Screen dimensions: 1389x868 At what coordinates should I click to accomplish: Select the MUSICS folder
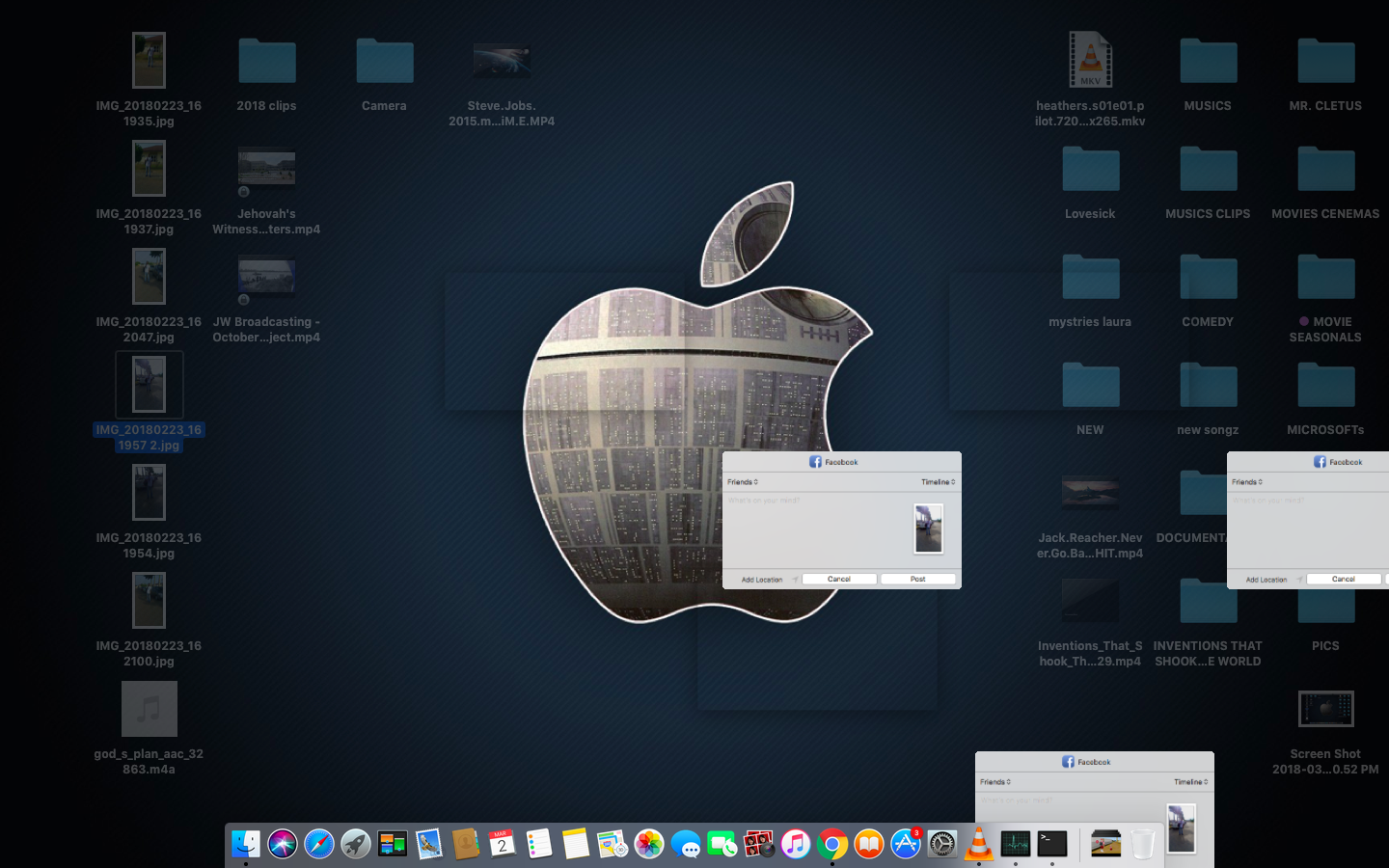pos(1209,61)
